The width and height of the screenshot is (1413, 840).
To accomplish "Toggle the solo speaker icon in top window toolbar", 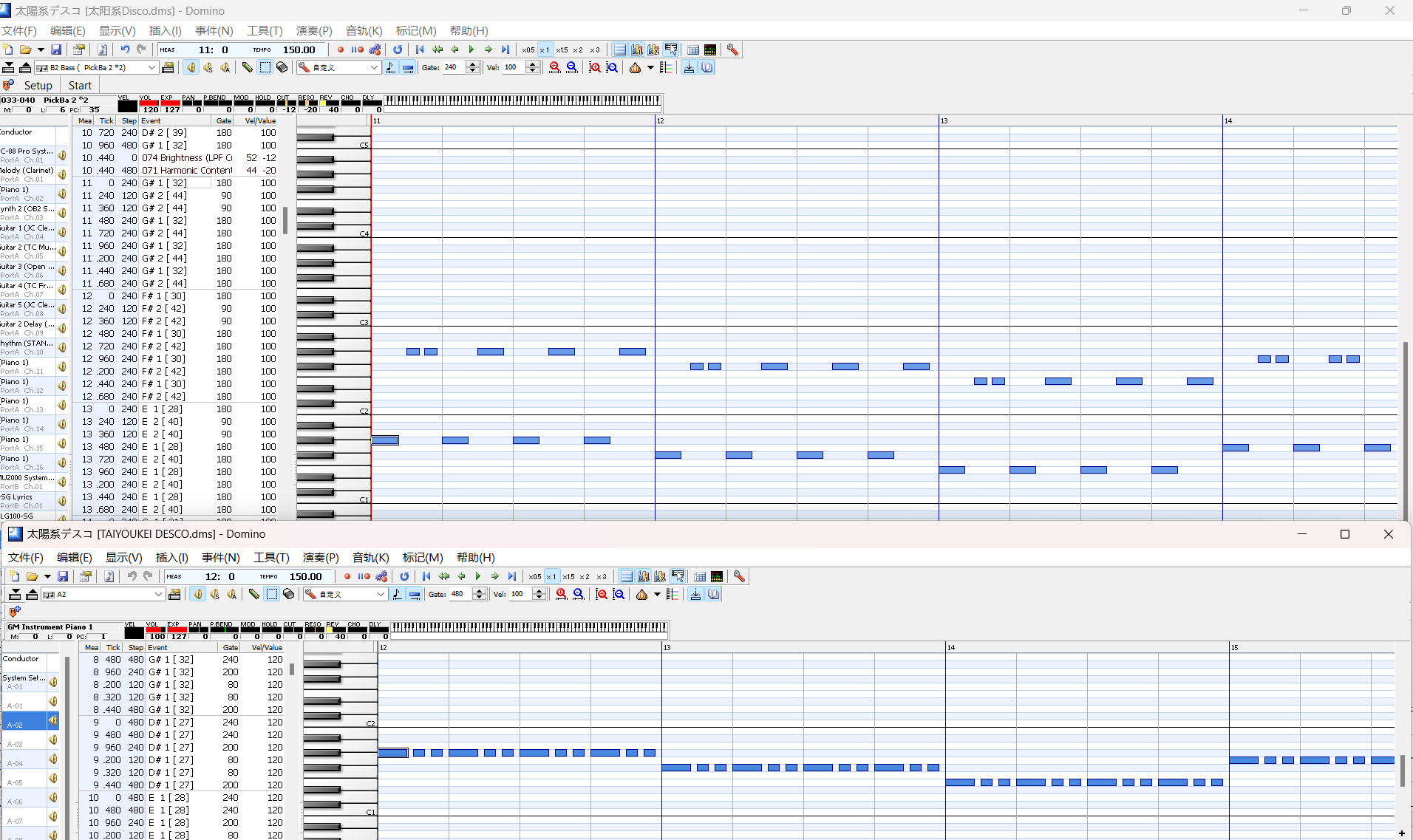I will point(208,67).
